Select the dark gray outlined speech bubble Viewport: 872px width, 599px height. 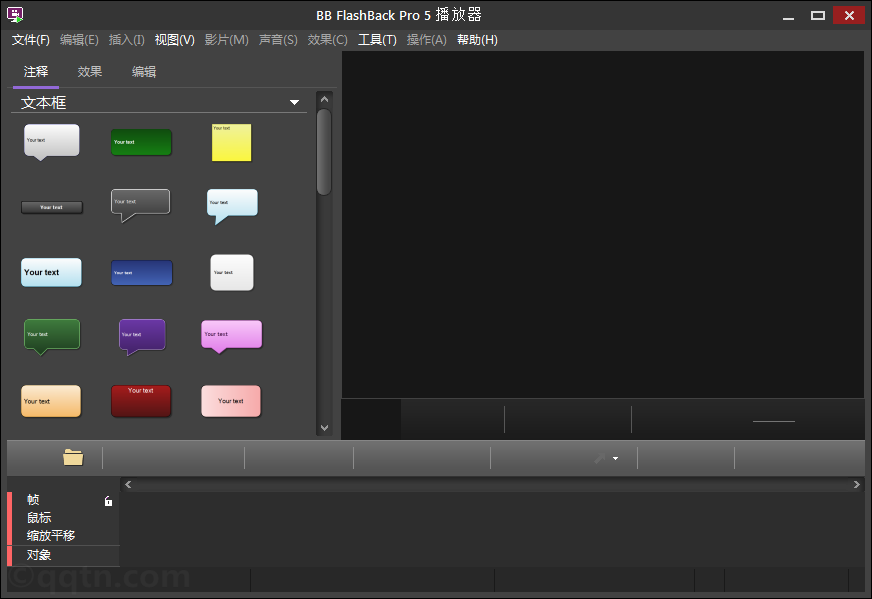pos(140,205)
